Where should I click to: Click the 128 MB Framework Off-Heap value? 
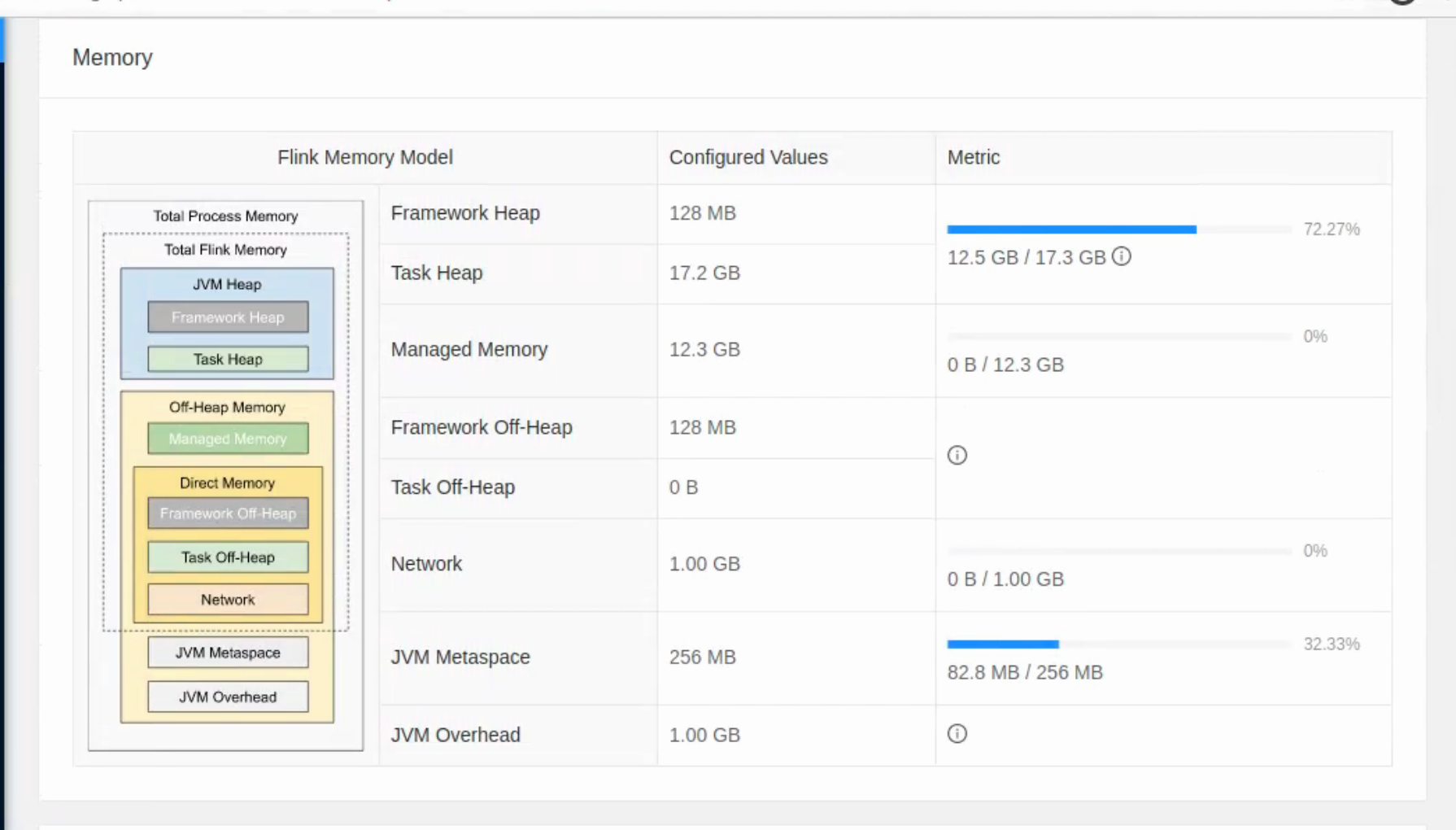pyautogui.click(x=702, y=427)
